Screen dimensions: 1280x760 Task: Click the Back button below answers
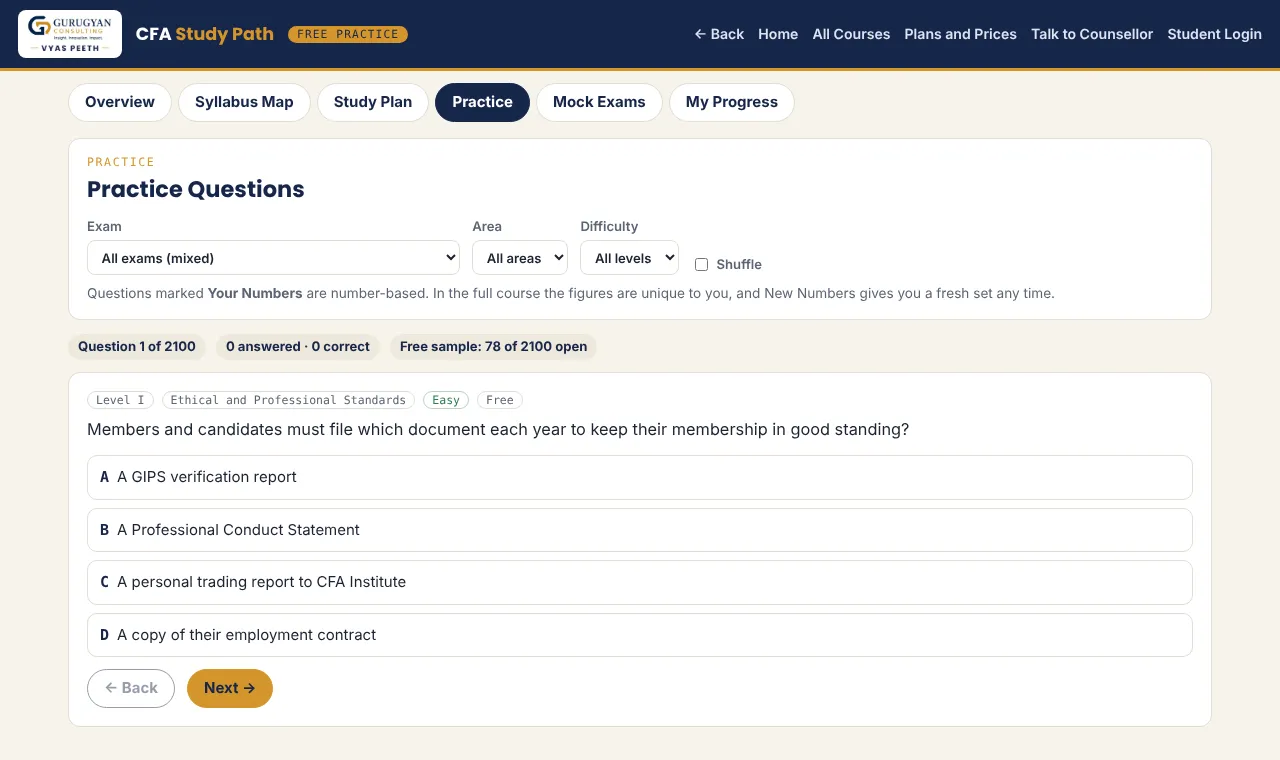[131, 688]
